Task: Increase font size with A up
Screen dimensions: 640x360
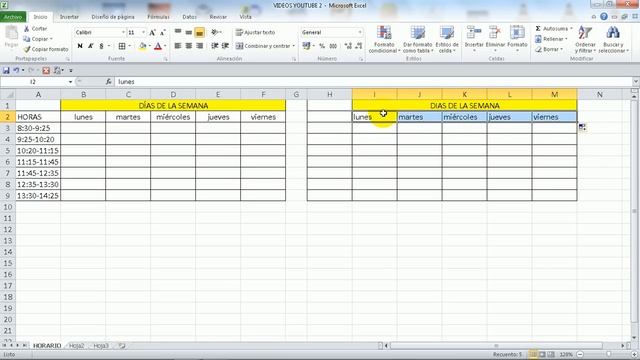Action: pos(152,32)
